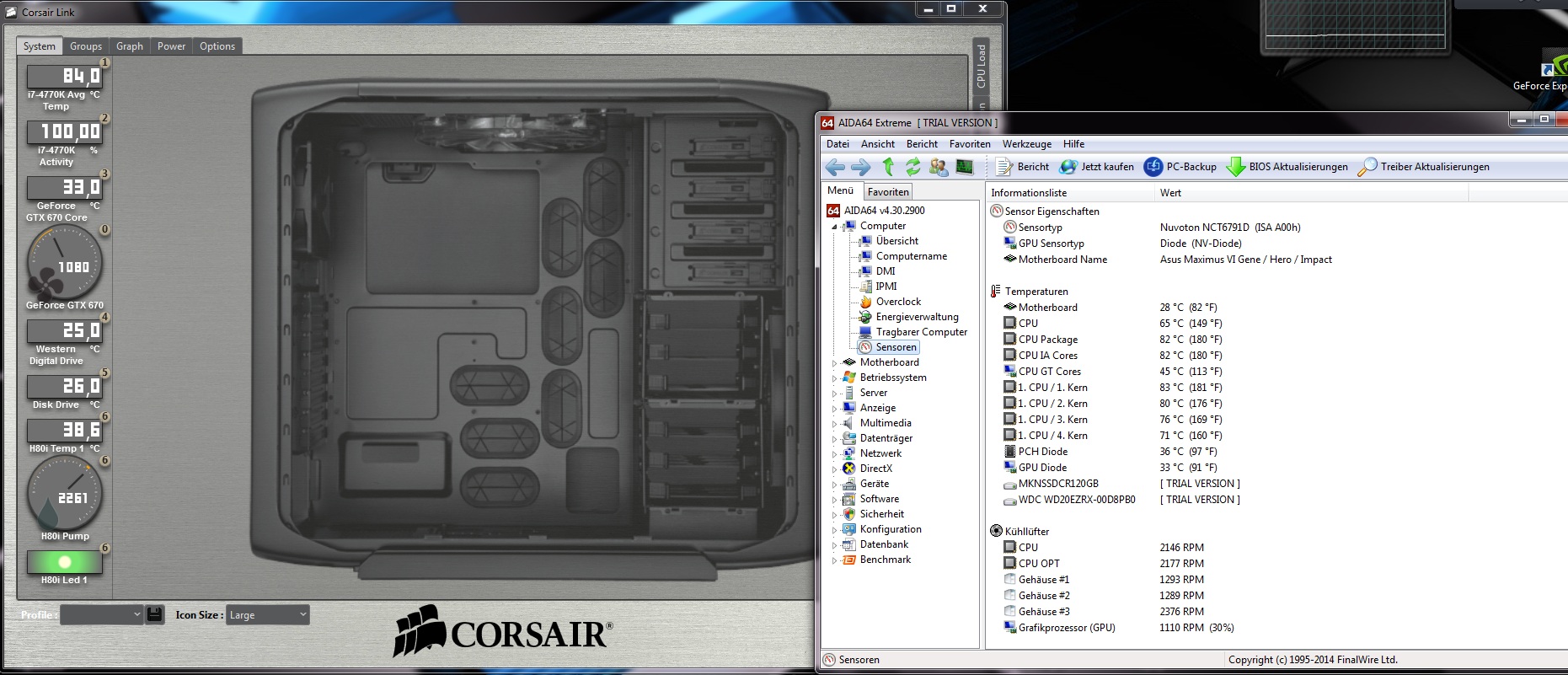The height and width of the screenshot is (675, 1568).
Task: Expand the DirectX tree node
Action: click(835, 469)
